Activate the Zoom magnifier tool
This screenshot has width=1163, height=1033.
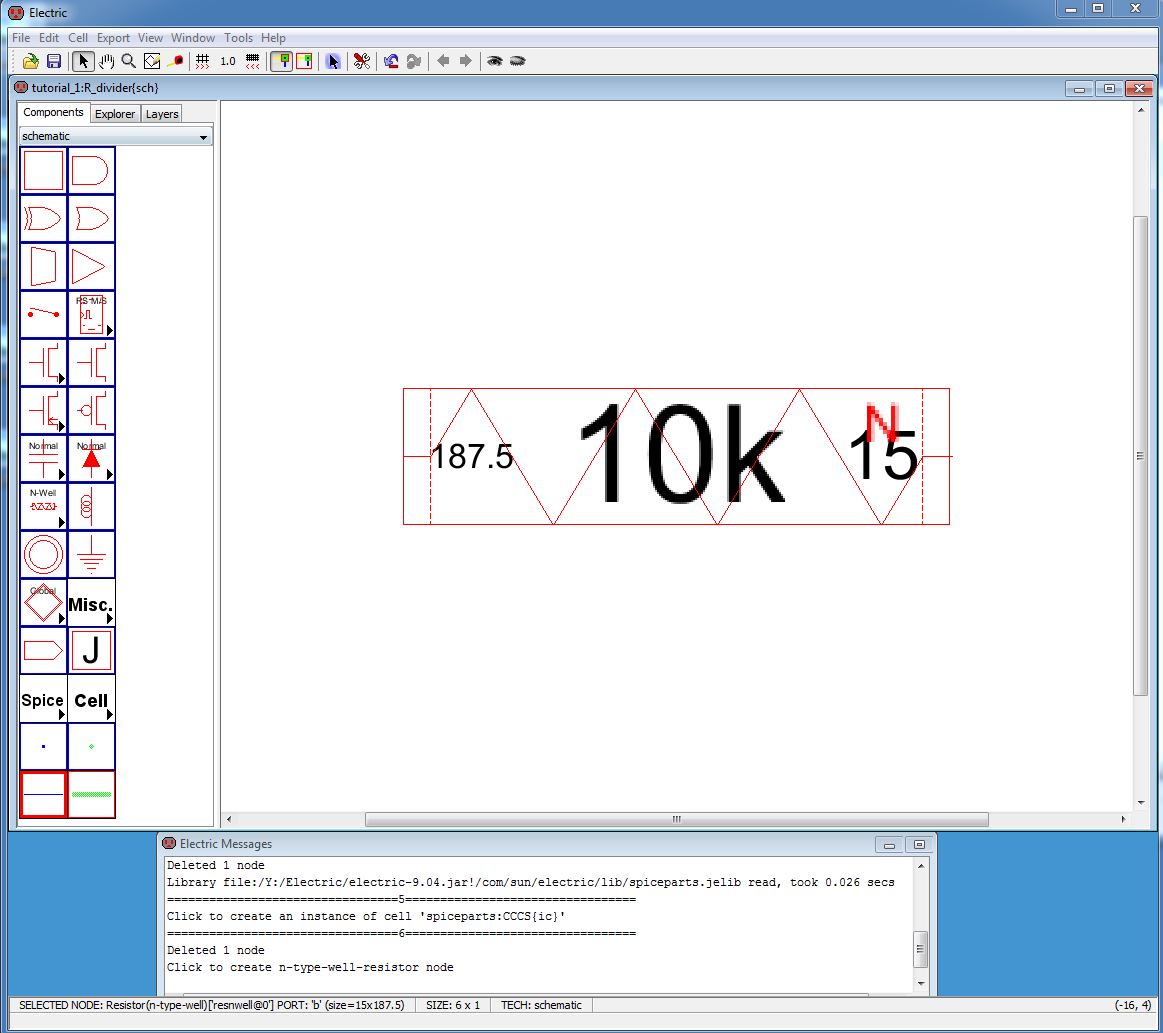[x=129, y=61]
